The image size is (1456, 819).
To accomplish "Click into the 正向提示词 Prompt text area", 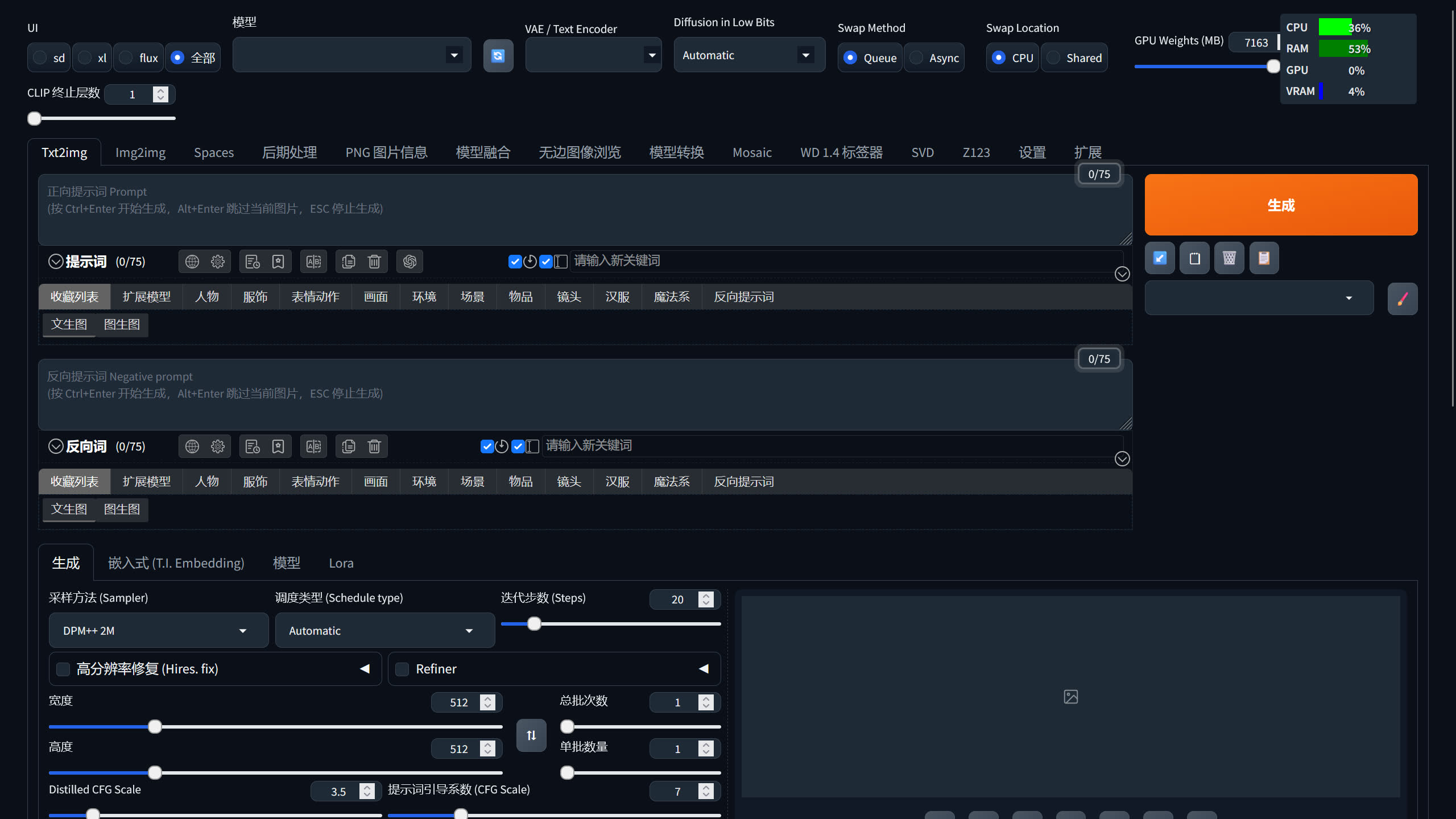I will (x=585, y=210).
